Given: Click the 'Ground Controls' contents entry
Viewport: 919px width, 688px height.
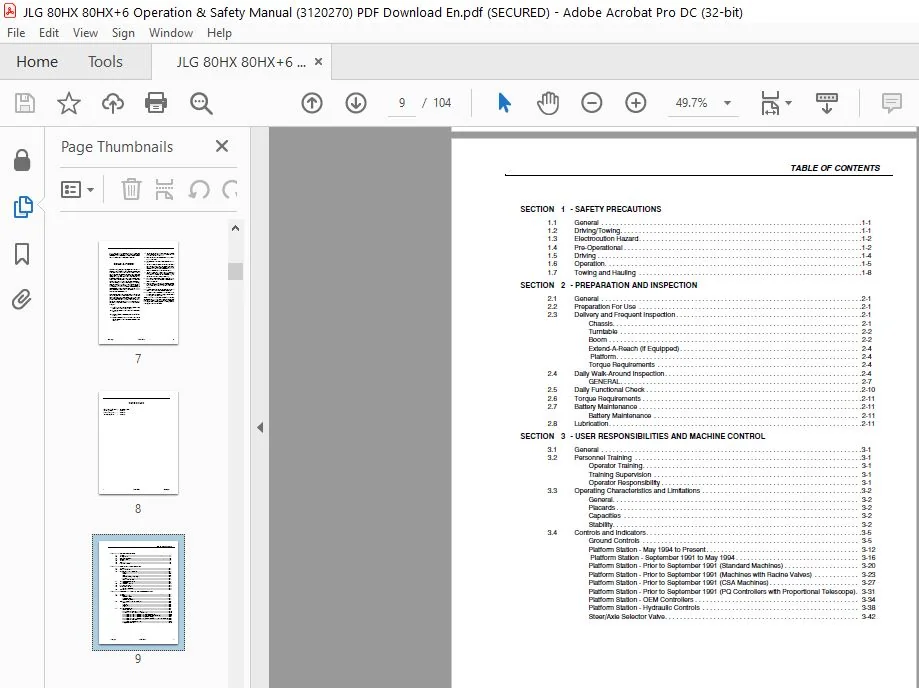Looking at the screenshot, I should 613,541.
